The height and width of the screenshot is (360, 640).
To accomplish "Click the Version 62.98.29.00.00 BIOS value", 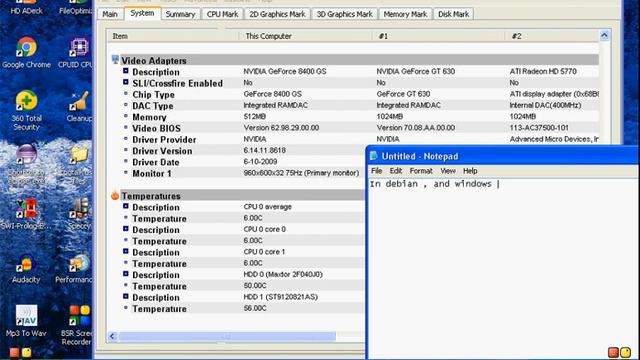I will [x=281, y=128].
